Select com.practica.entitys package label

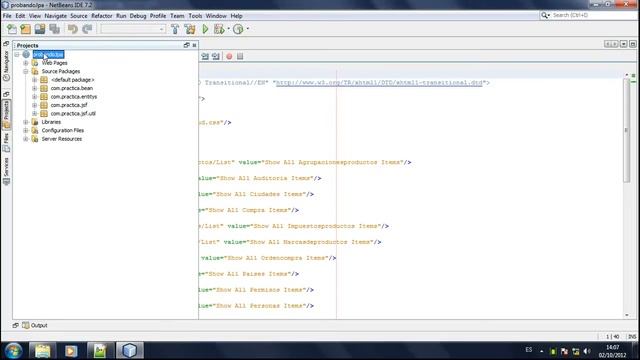73,97
